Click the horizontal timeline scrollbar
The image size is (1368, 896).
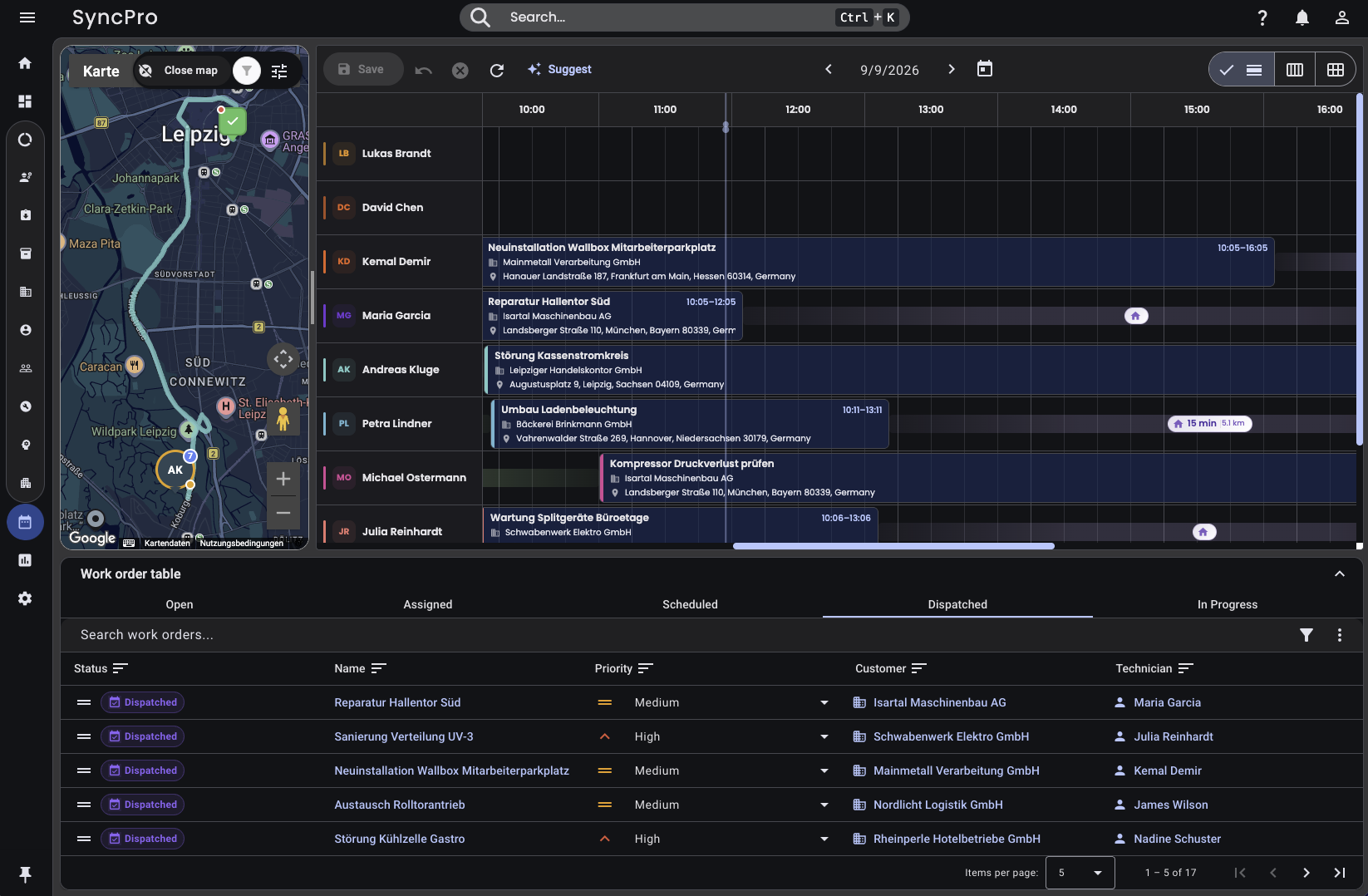[x=893, y=546]
